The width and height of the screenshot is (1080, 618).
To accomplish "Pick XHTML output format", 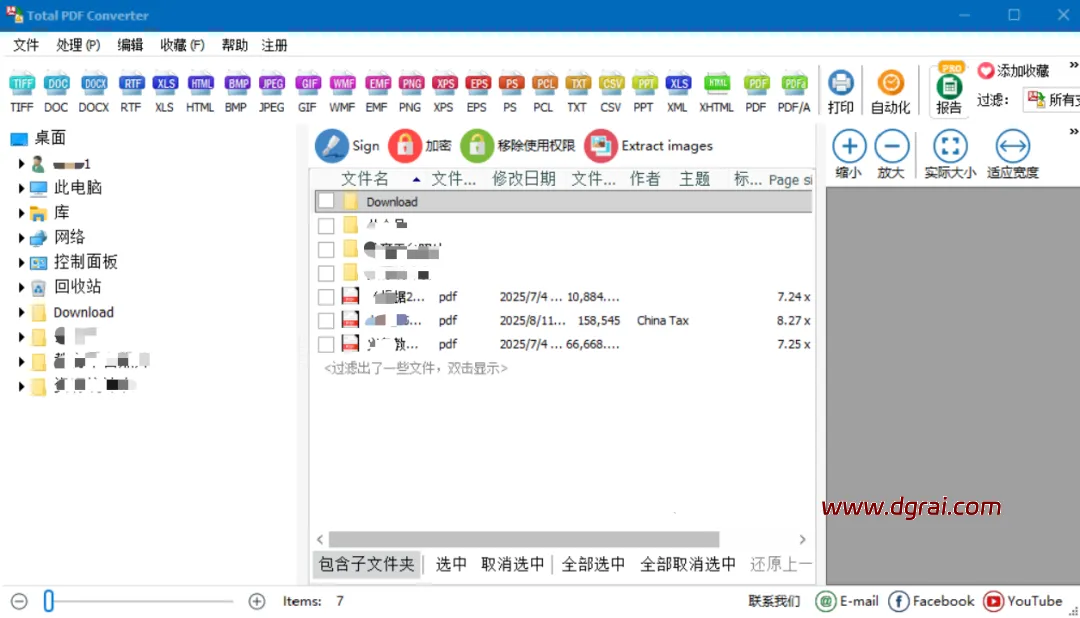I will tap(716, 92).
